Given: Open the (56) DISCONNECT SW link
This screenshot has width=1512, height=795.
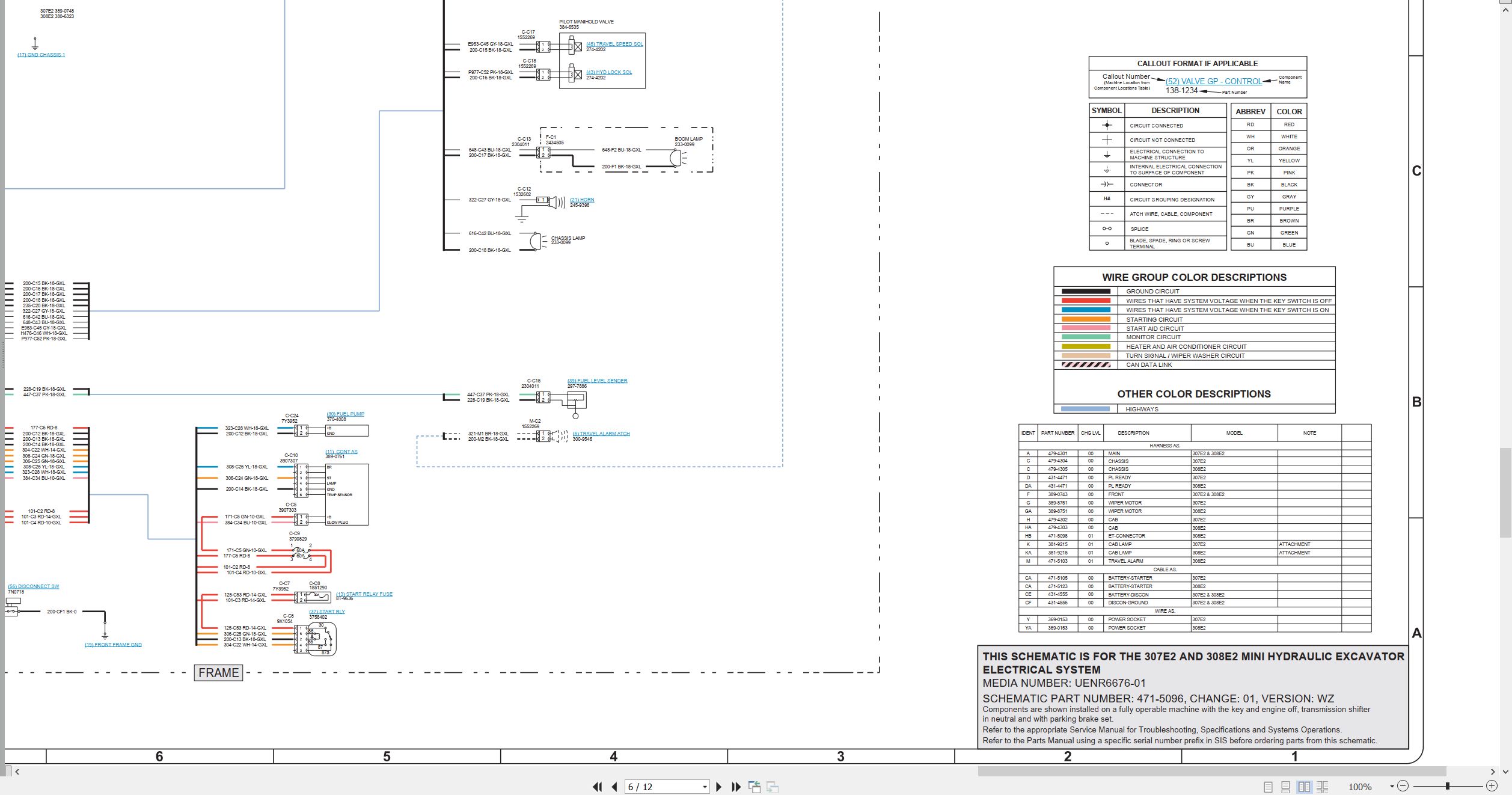Looking at the screenshot, I should pos(34,586).
